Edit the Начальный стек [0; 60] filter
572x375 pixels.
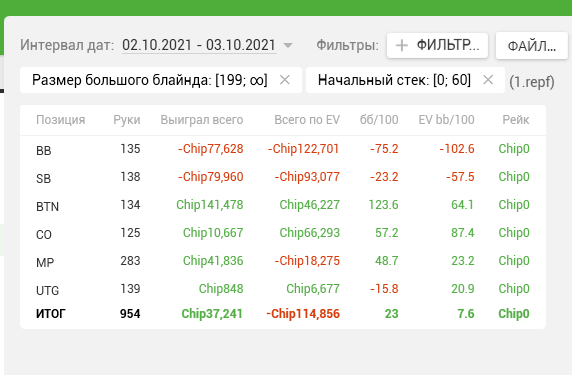tap(394, 80)
